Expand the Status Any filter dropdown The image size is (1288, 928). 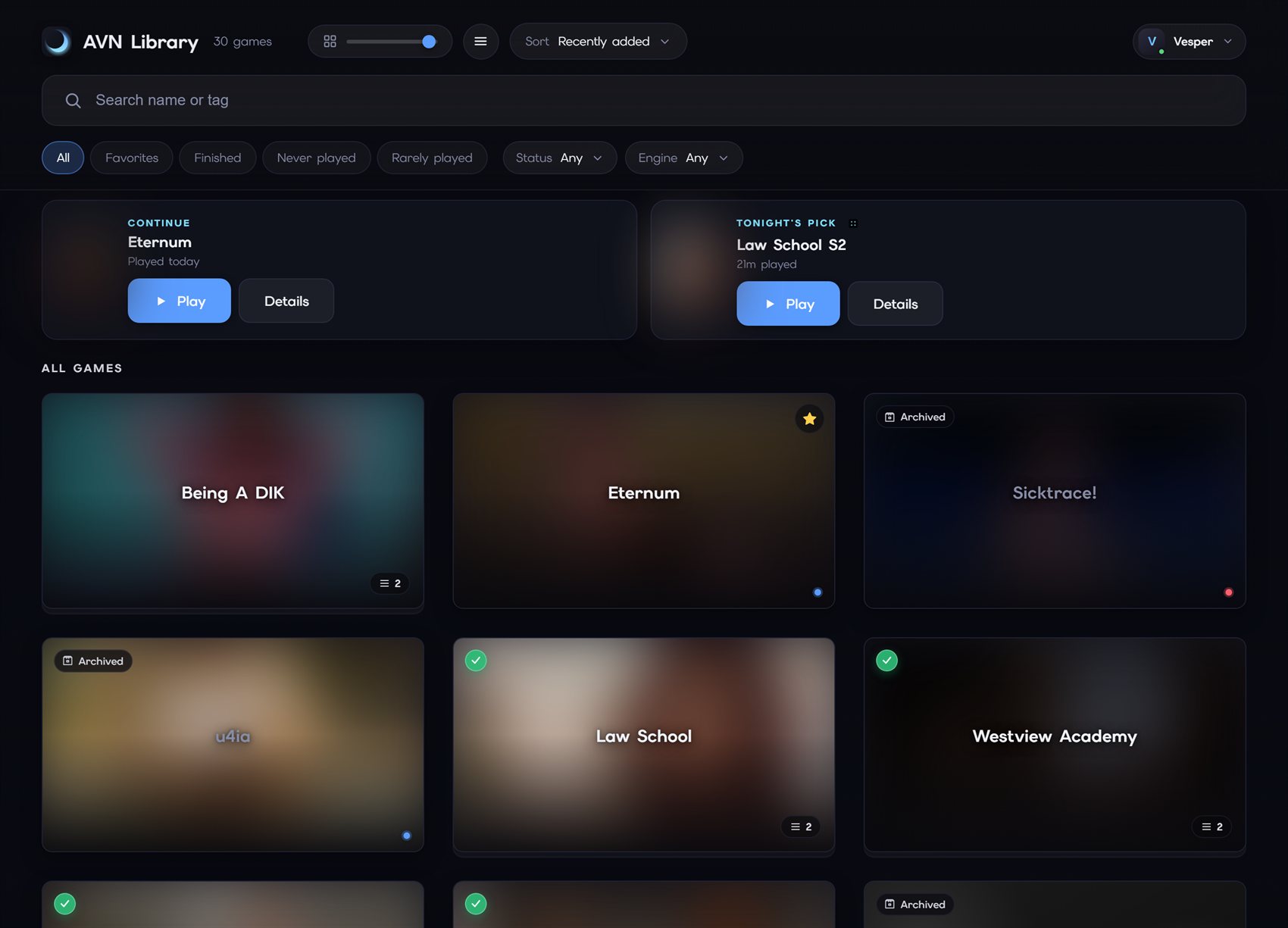coord(559,158)
